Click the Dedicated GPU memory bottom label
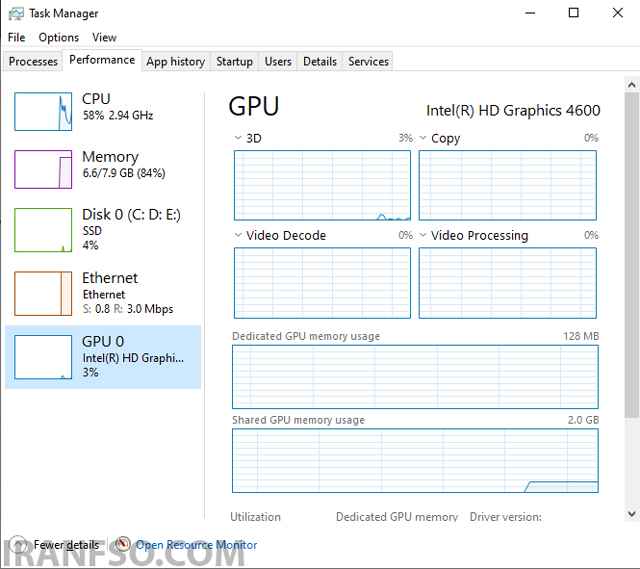The width and height of the screenshot is (640, 569). coord(397,517)
